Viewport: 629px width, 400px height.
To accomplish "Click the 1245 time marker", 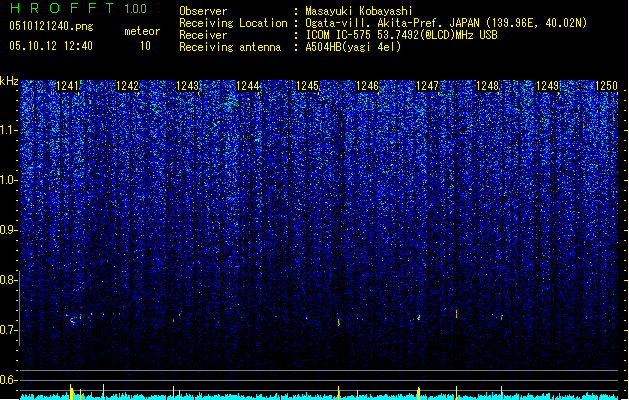I will (307, 86).
